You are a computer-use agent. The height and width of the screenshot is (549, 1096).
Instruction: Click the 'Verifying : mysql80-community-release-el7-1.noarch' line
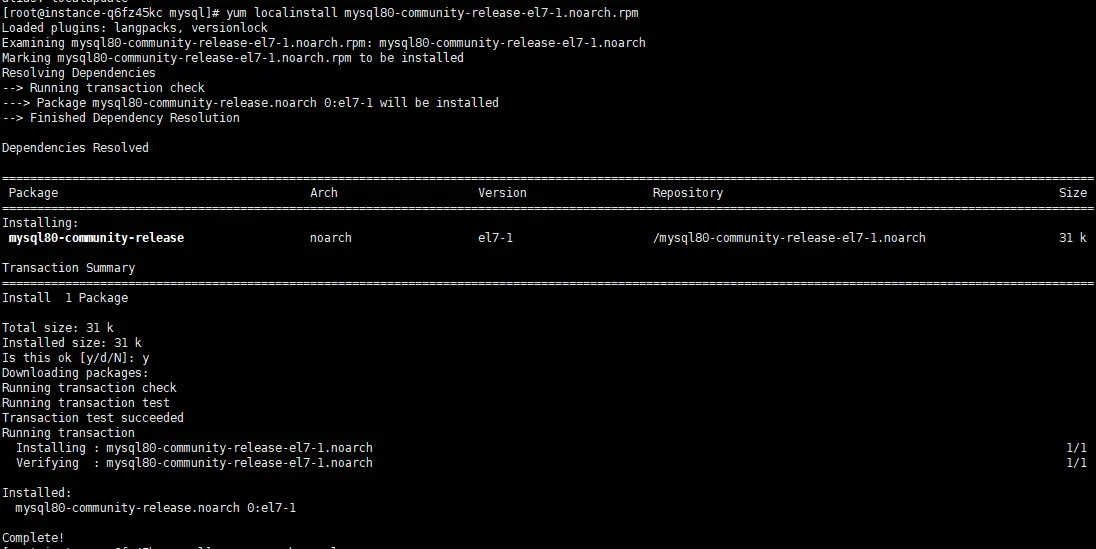[194, 463]
